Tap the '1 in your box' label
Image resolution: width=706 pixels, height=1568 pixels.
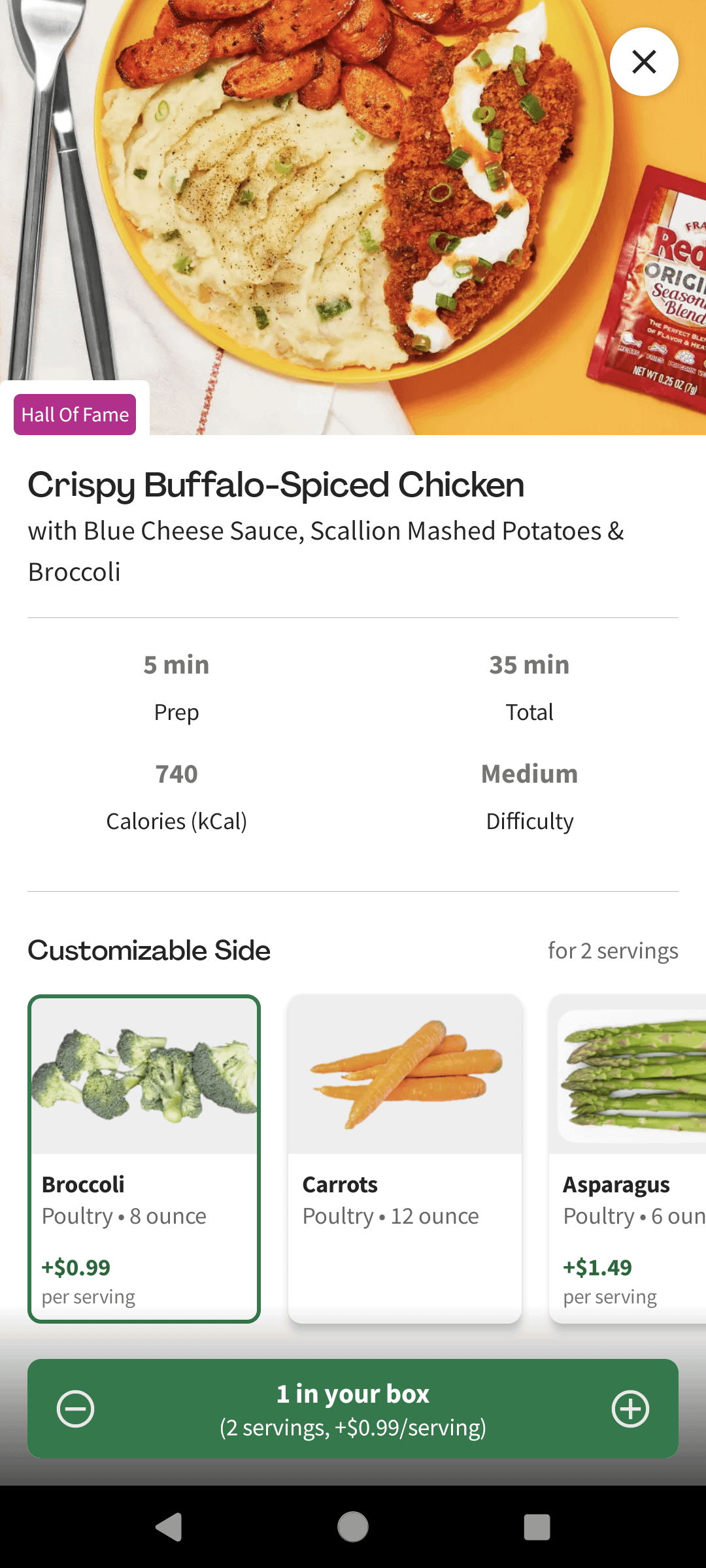[x=353, y=1394]
